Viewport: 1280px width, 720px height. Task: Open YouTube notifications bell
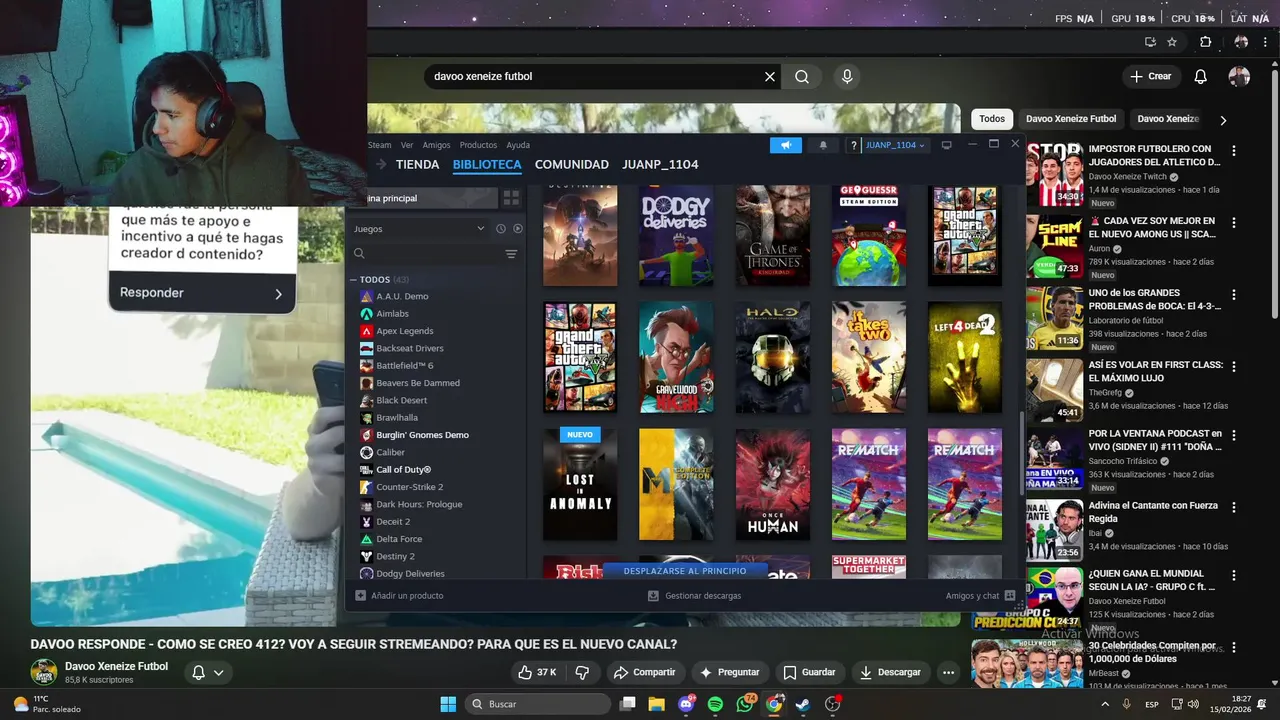click(x=1201, y=76)
